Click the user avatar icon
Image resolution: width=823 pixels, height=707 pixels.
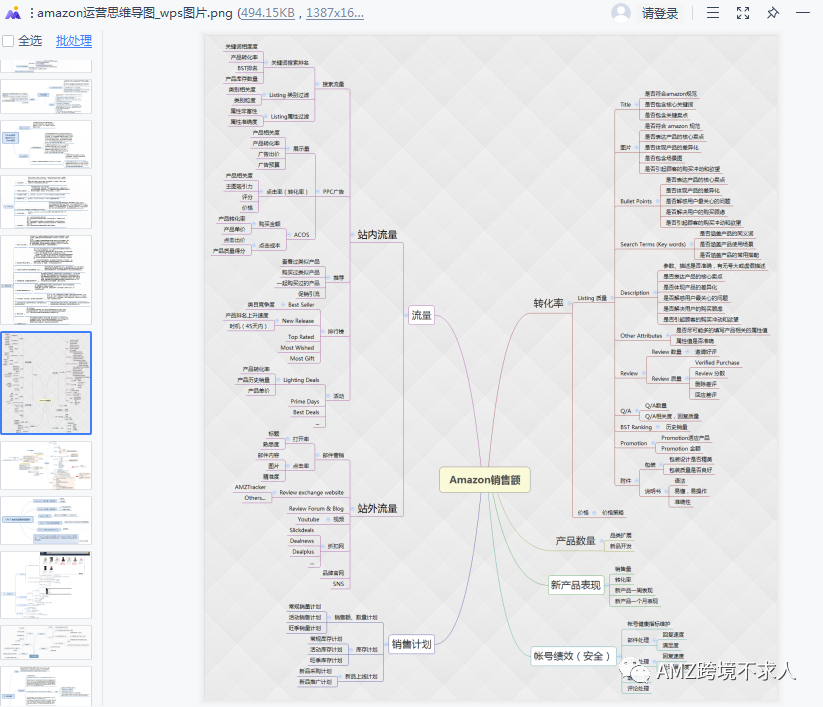(620, 13)
